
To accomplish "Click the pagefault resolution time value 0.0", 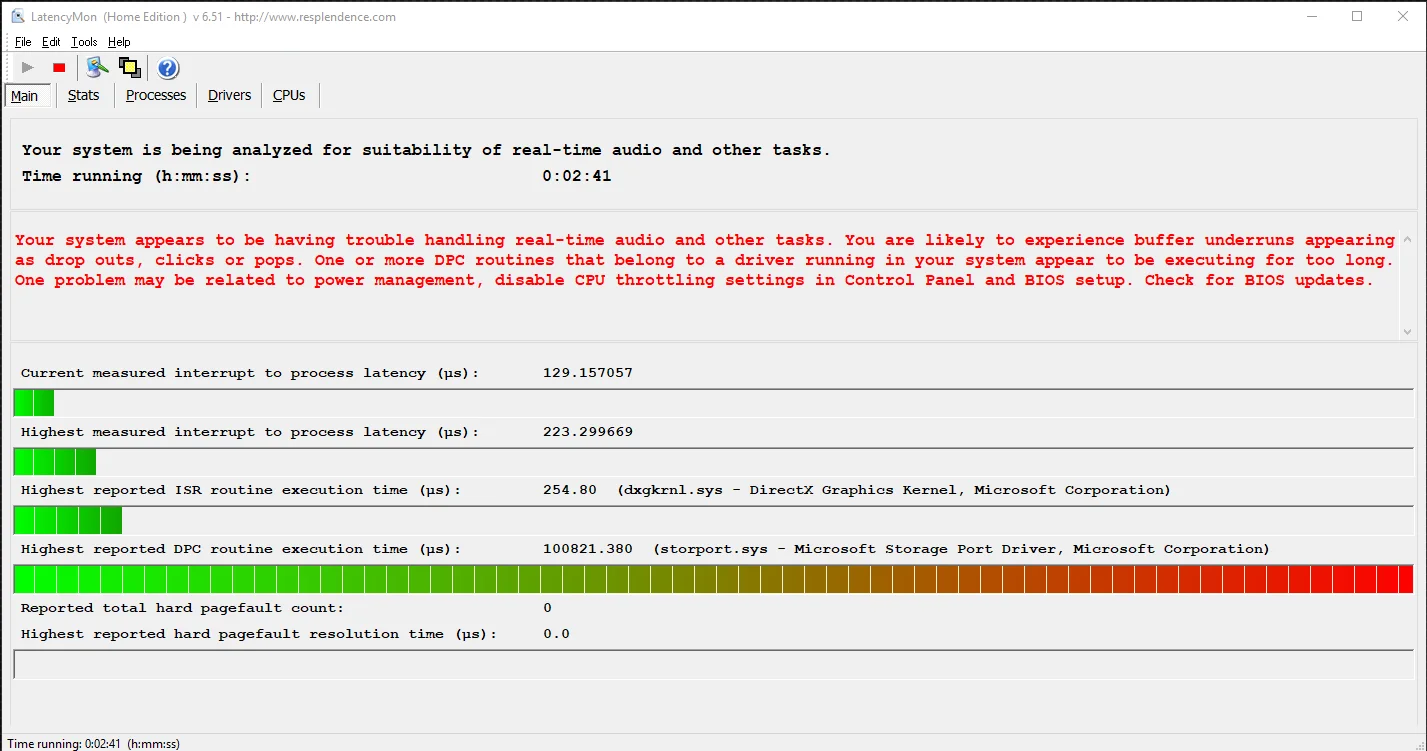I will click(556, 634).
